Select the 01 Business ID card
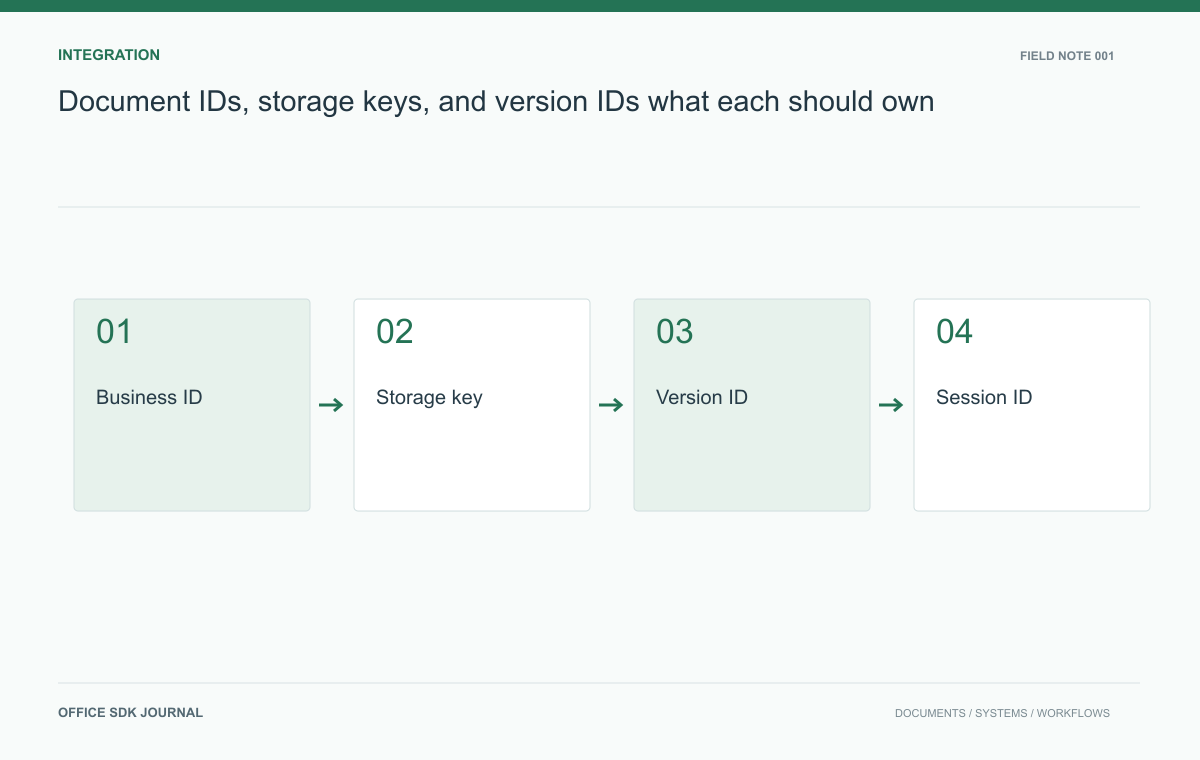 pyautogui.click(x=192, y=405)
